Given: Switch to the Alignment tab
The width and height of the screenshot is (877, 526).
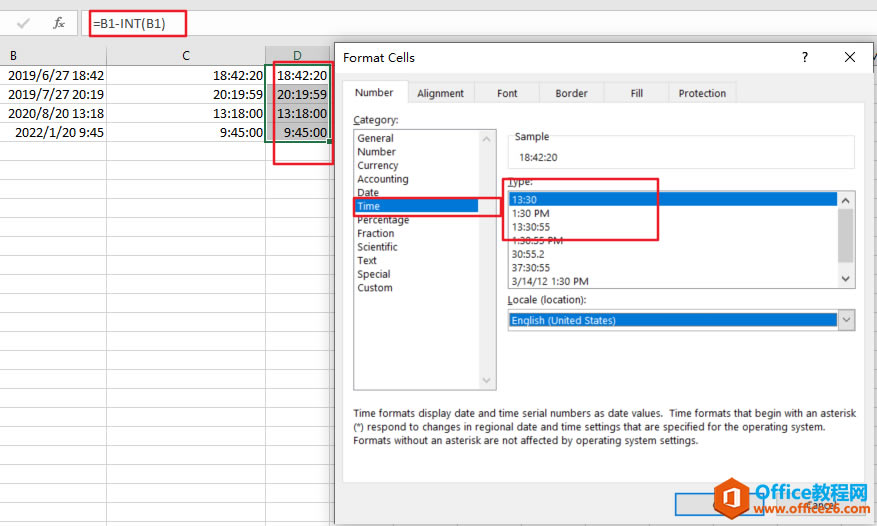Looking at the screenshot, I should coord(441,93).
